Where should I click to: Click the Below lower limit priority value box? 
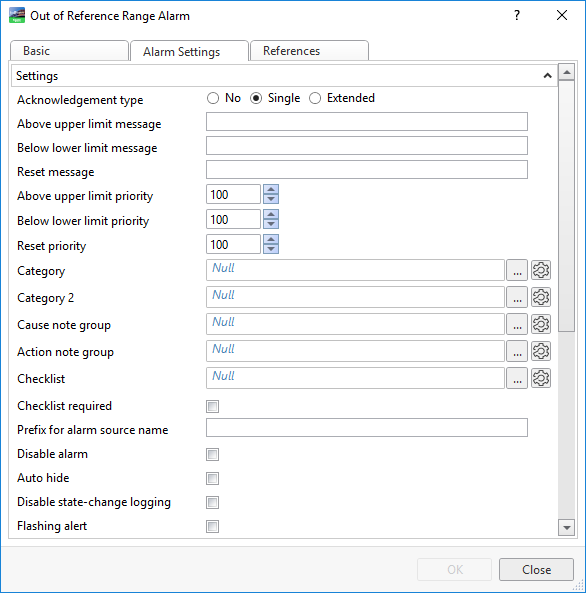(233, 219)
